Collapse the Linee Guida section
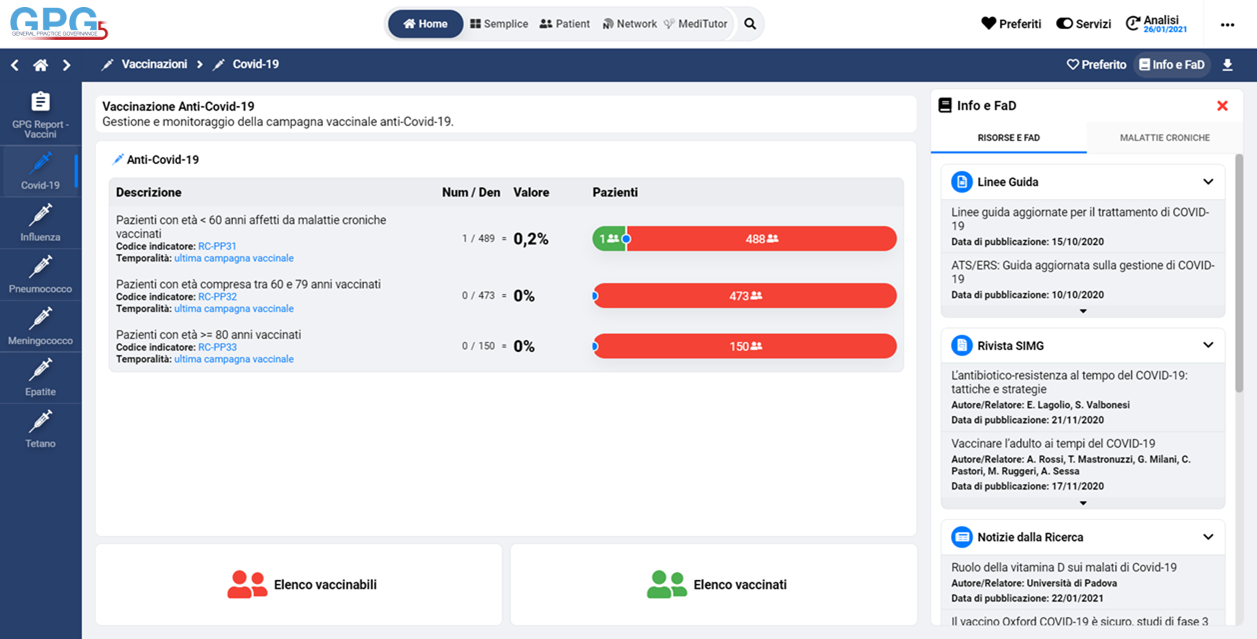Screen dimensions: 1257x639 pyautogui.click(x=1208, y=182)
